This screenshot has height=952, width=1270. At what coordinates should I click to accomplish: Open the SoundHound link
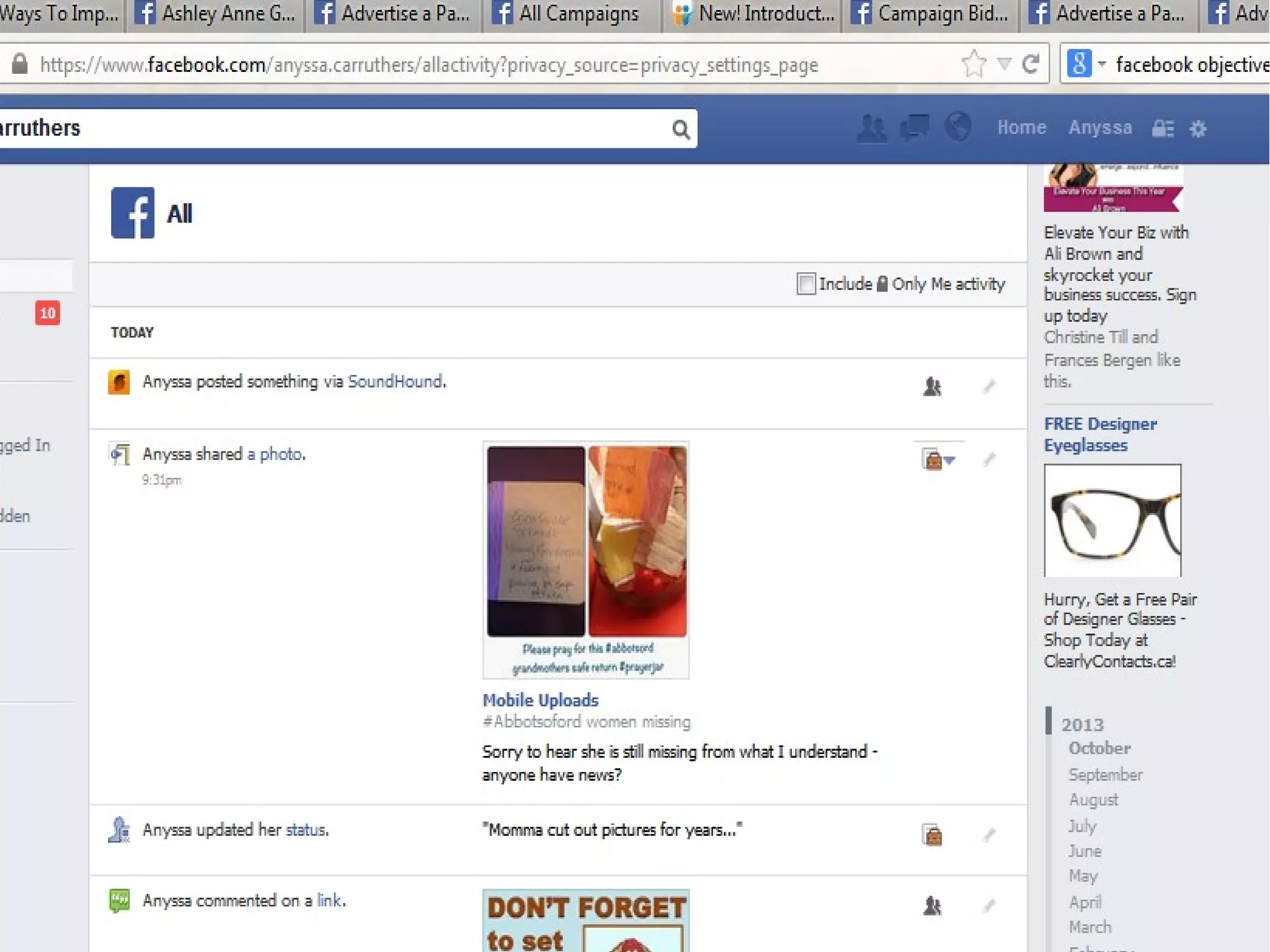pos(395,381)
